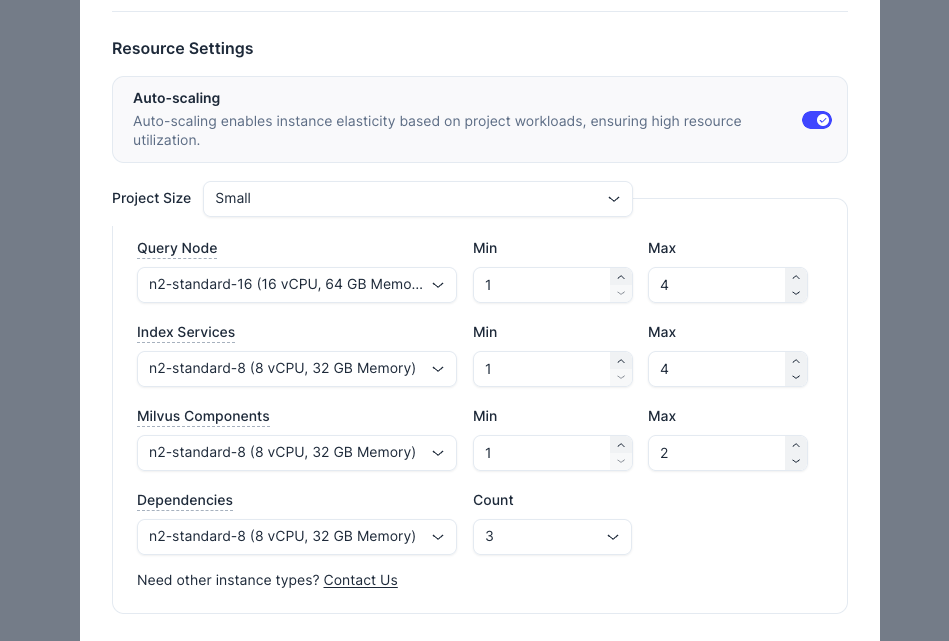This screenshot has width=949, height=641.
Task: Toggle the Auto-scaling switch off
Action: tap(816, 120)
